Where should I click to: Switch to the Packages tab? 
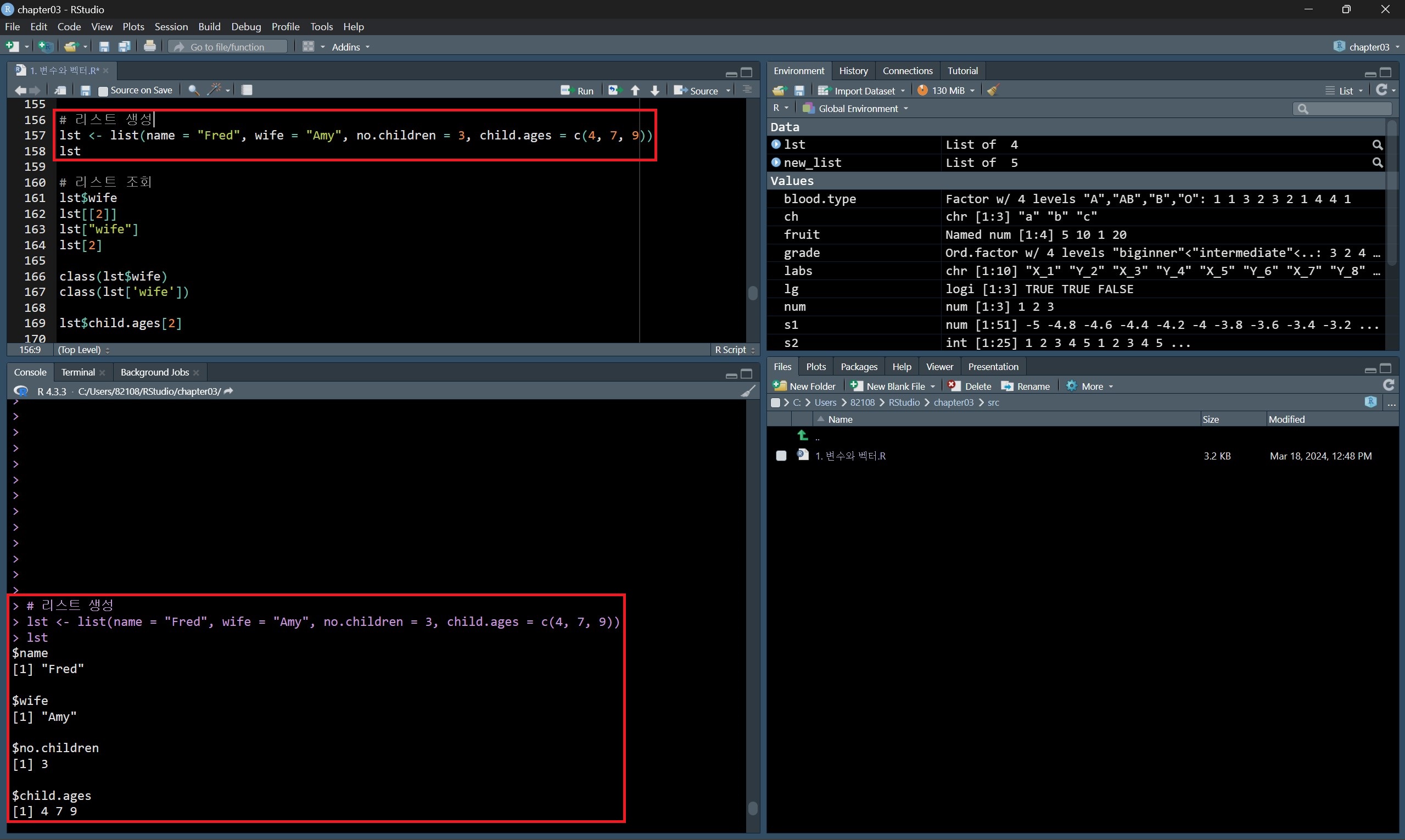point(858,367)
